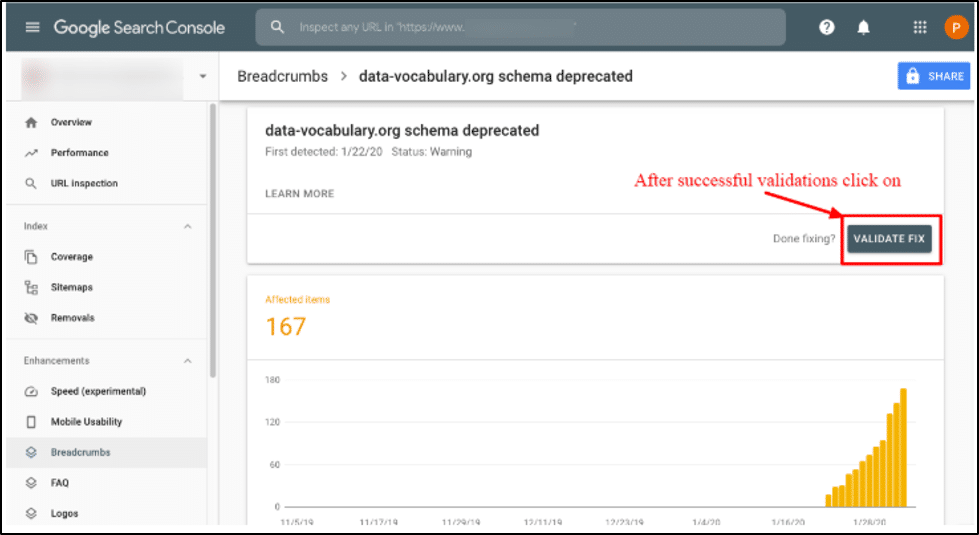This screenshot has width=979, height=535.
Task: Click the SHARE button
Action: 933,76
